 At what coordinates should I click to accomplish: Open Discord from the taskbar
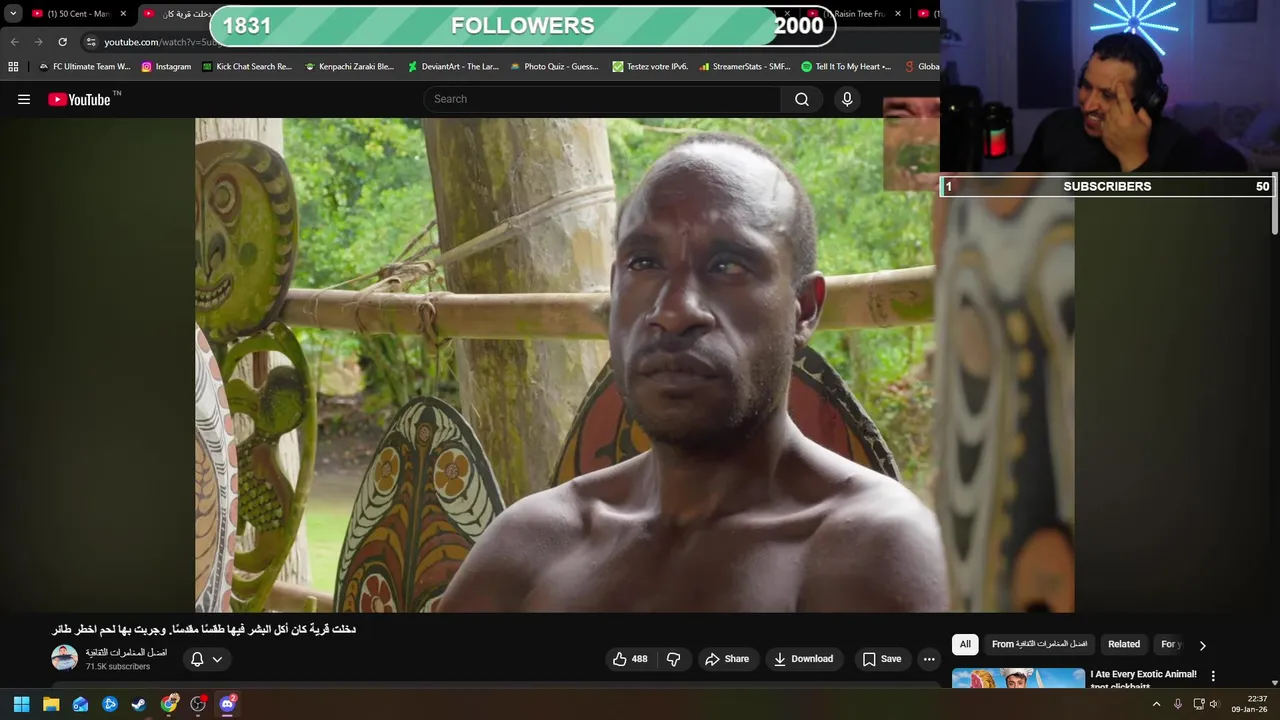(x=227, y=704)
